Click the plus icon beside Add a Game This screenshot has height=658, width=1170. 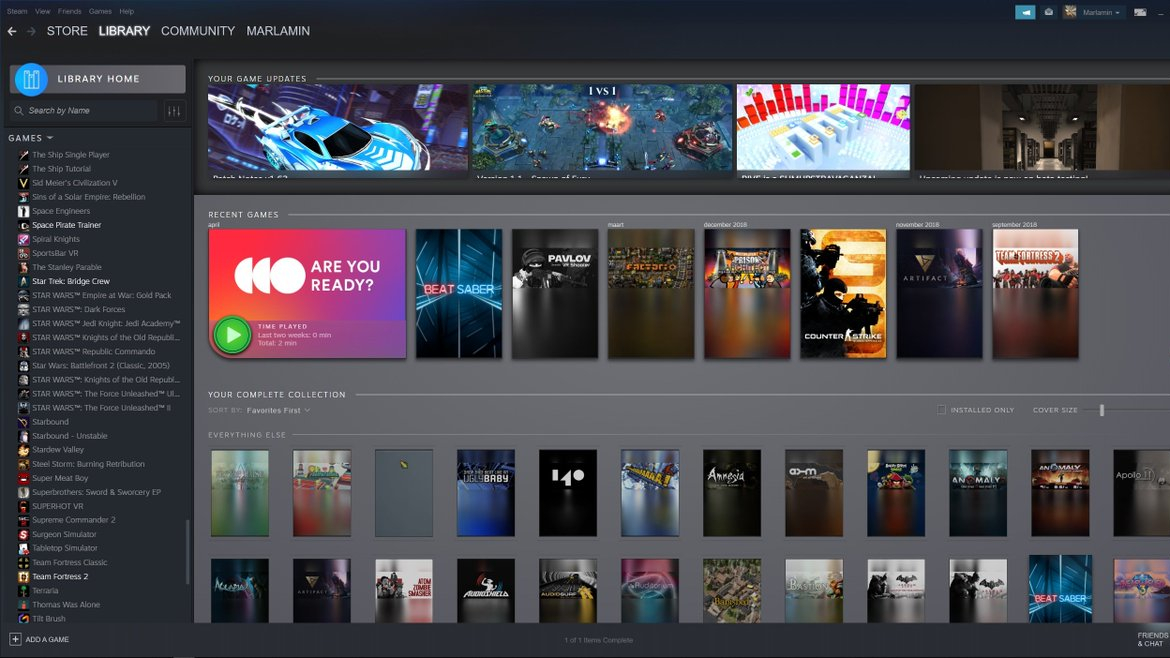click(15, 639)
